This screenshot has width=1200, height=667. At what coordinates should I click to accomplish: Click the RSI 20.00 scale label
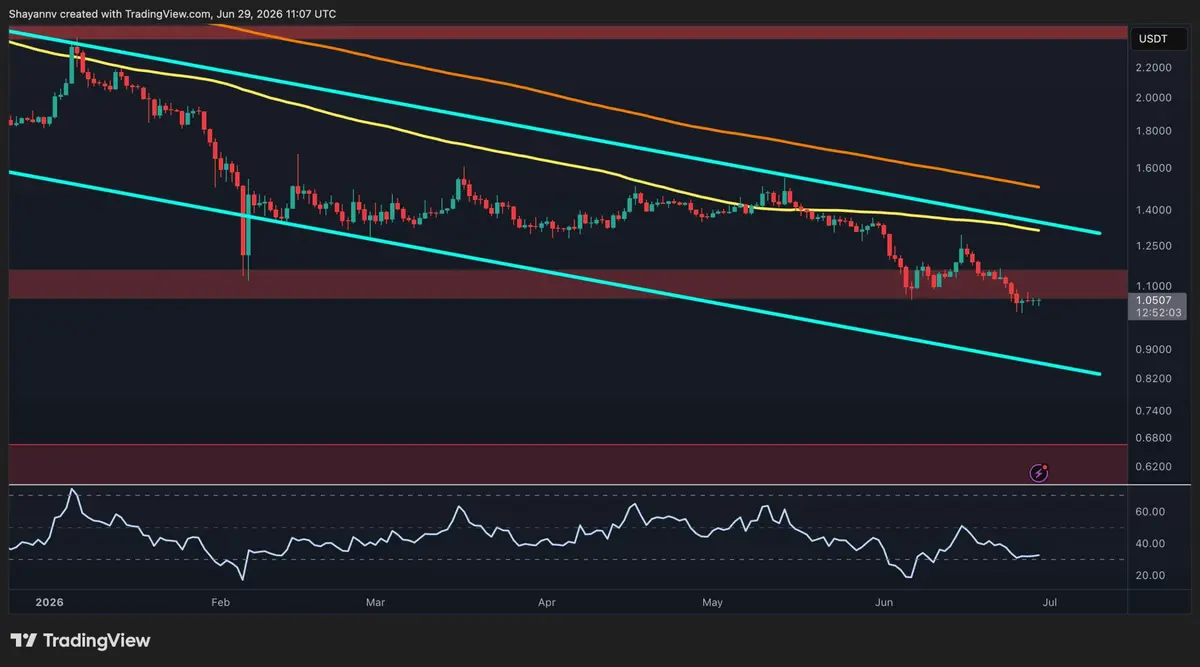1151,576
